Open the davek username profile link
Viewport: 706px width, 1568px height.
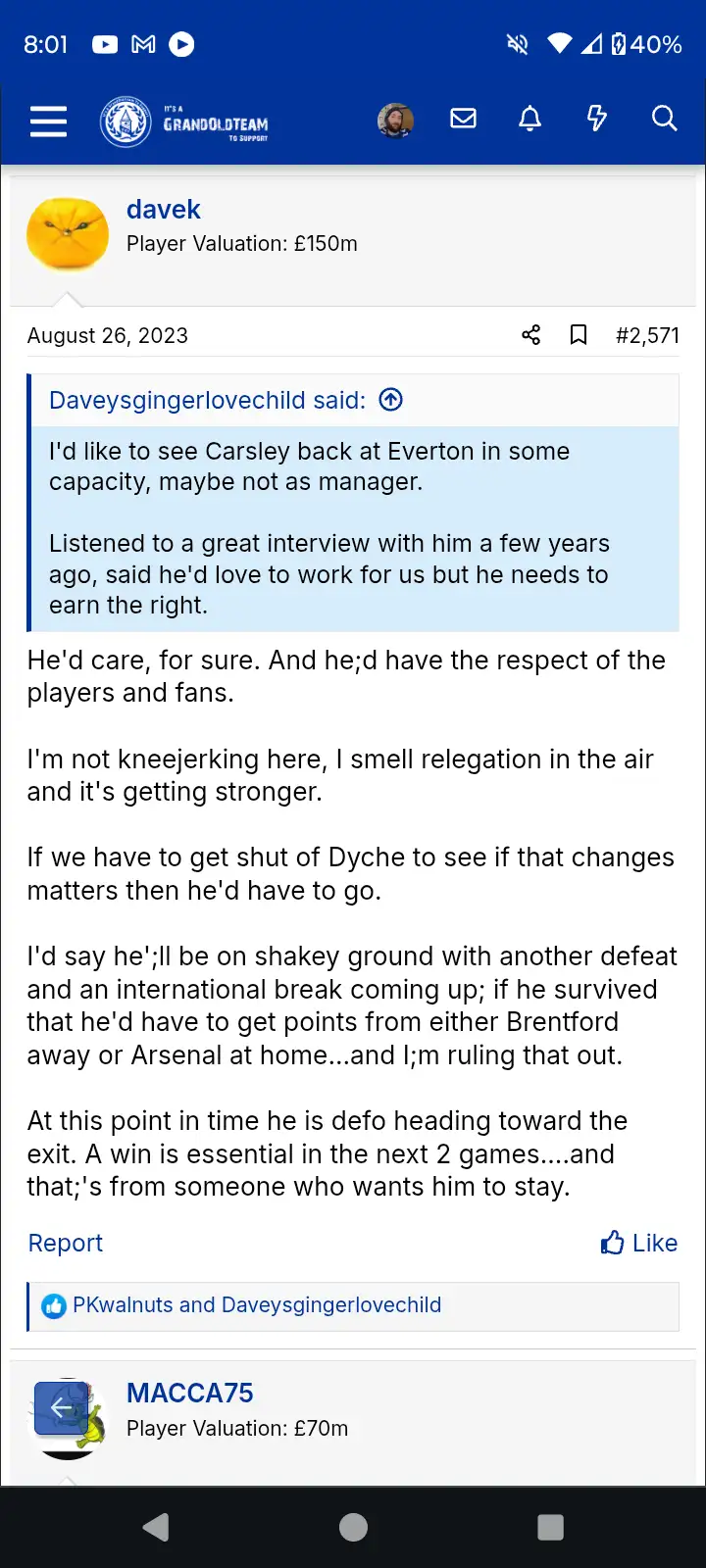(163, 210)
